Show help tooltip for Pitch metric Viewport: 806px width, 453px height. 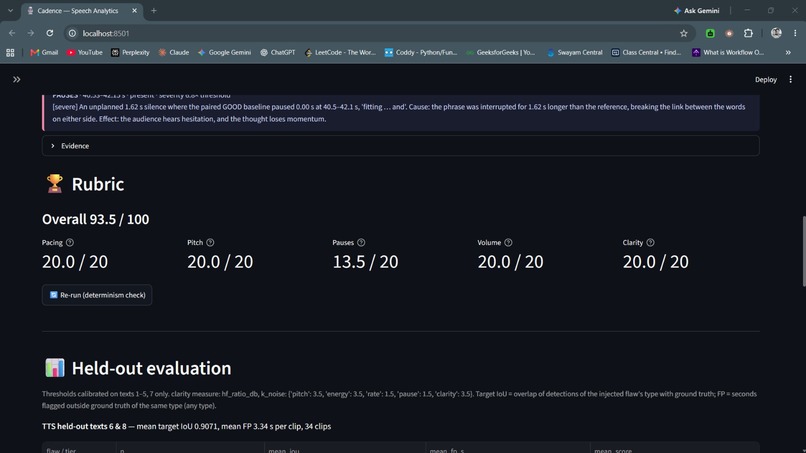point(210,242)
